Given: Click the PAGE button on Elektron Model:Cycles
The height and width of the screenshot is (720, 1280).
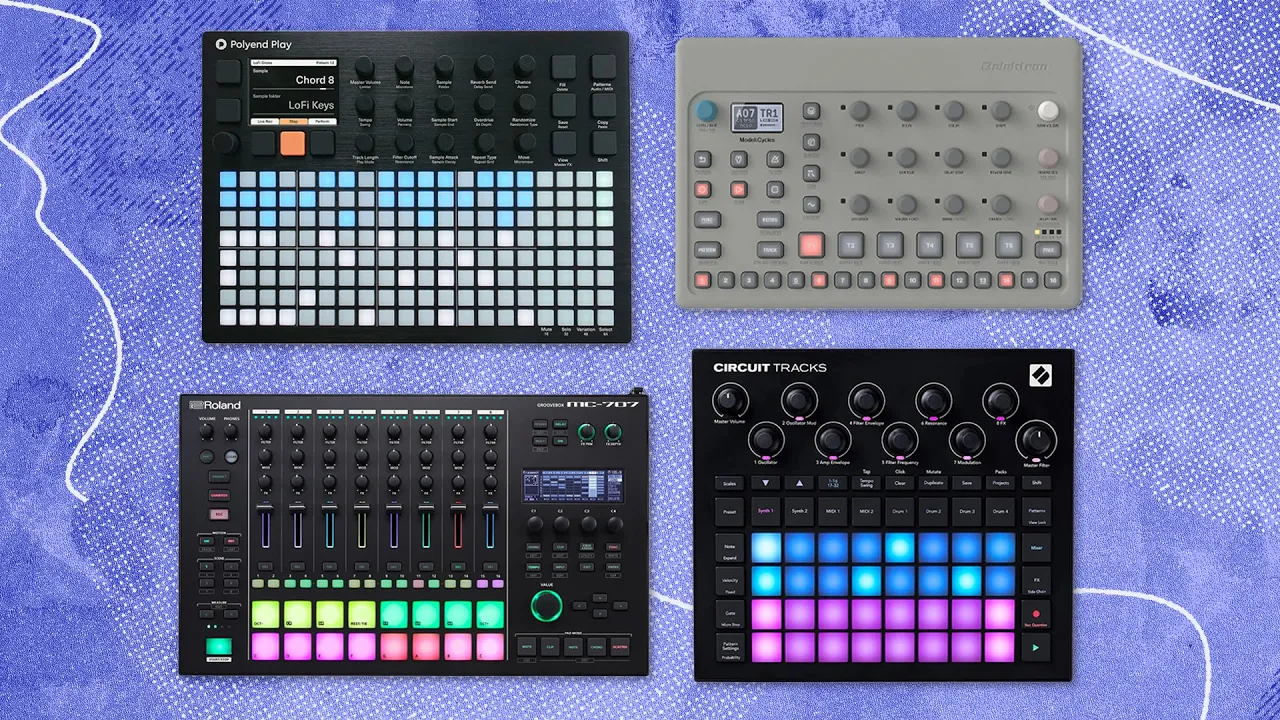Looking at the screenshot, I should click(x=1048, y=250).
